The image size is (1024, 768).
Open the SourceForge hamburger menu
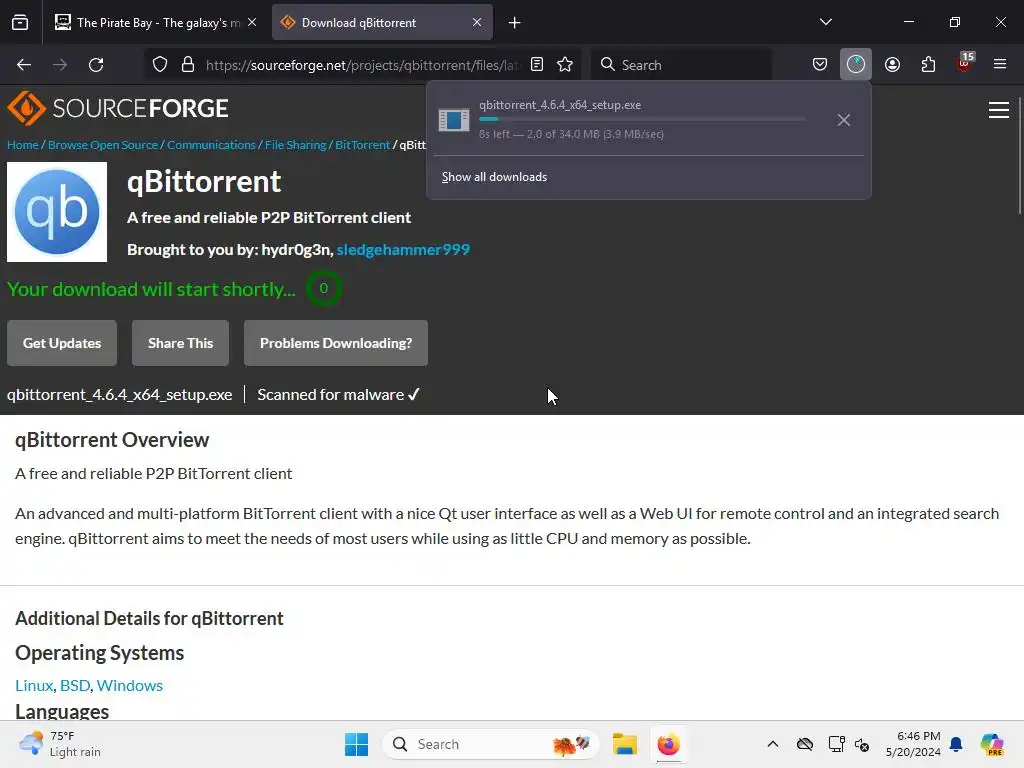click(x=999, y=110)
